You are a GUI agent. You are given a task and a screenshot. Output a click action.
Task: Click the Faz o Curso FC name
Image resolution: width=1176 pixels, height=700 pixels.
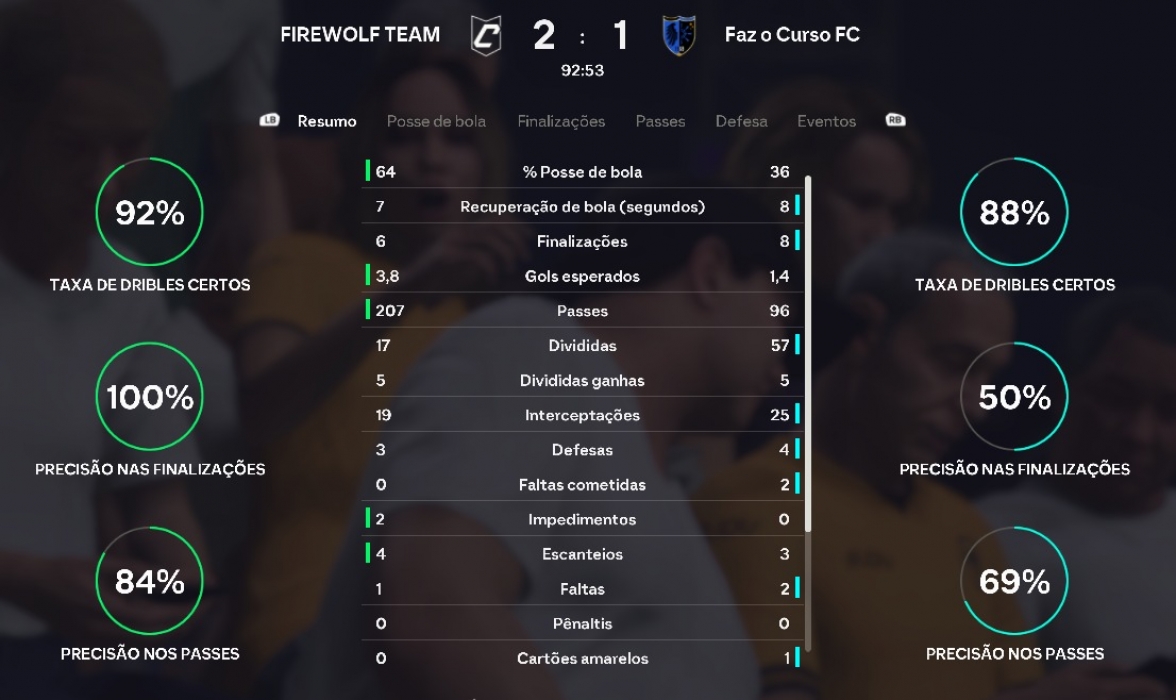792,35
